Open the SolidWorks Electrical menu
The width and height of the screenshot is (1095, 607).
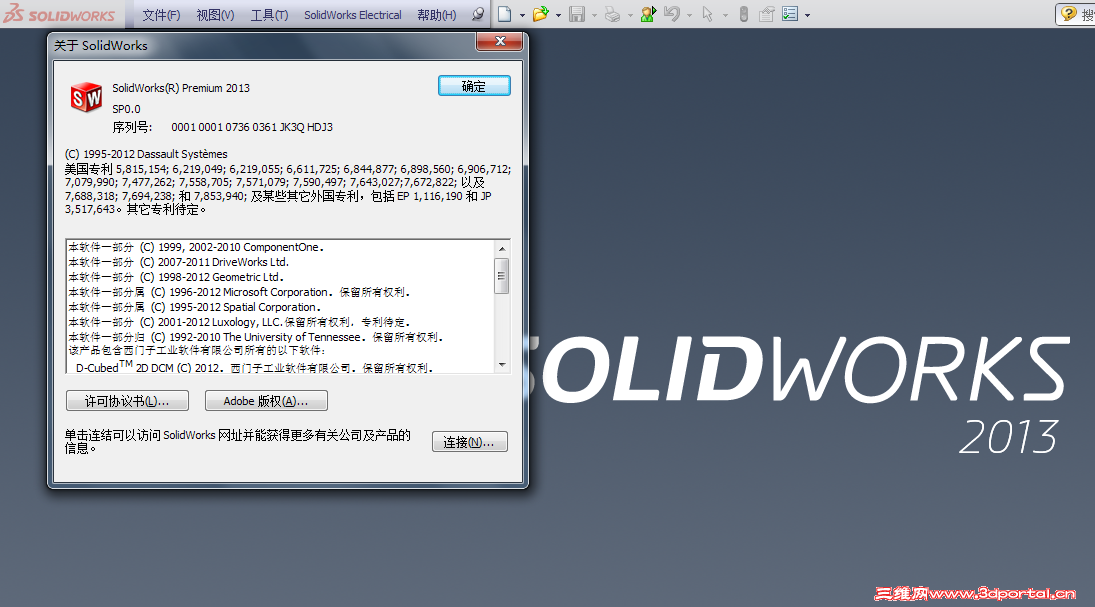pos(352,13)
